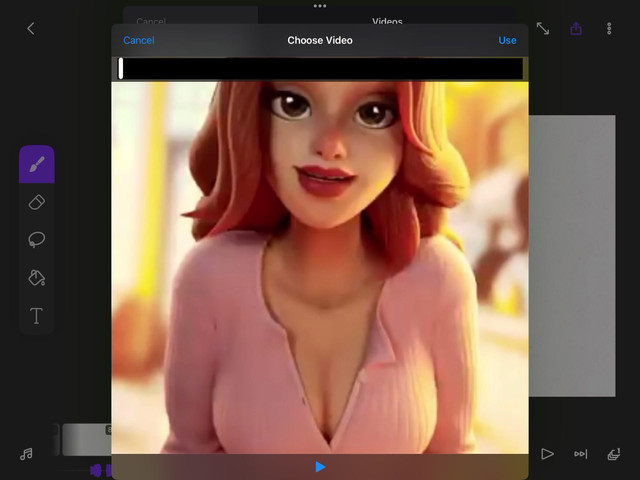Select the Brush tool

[37, 164]
